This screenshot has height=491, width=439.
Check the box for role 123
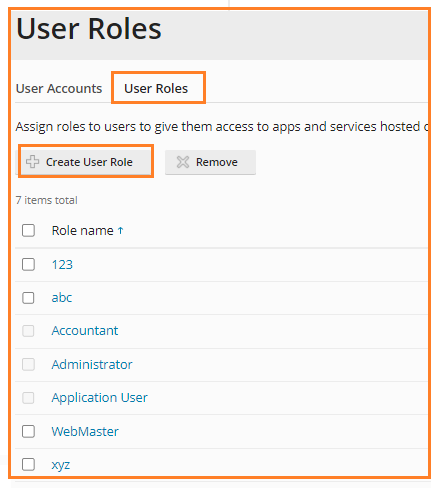[x=28, y=264]
